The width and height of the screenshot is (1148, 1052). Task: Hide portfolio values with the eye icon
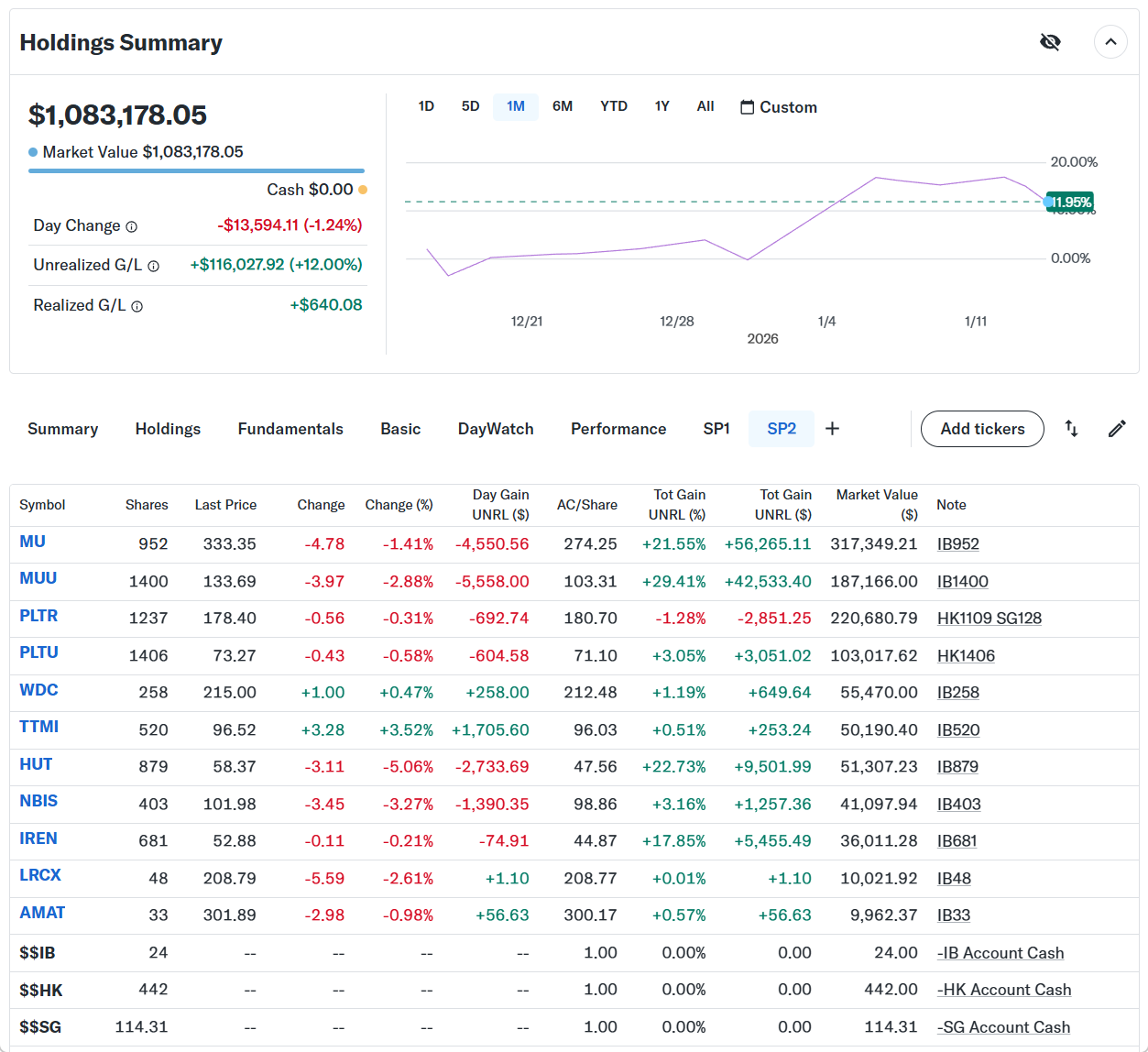[1050, 42]
